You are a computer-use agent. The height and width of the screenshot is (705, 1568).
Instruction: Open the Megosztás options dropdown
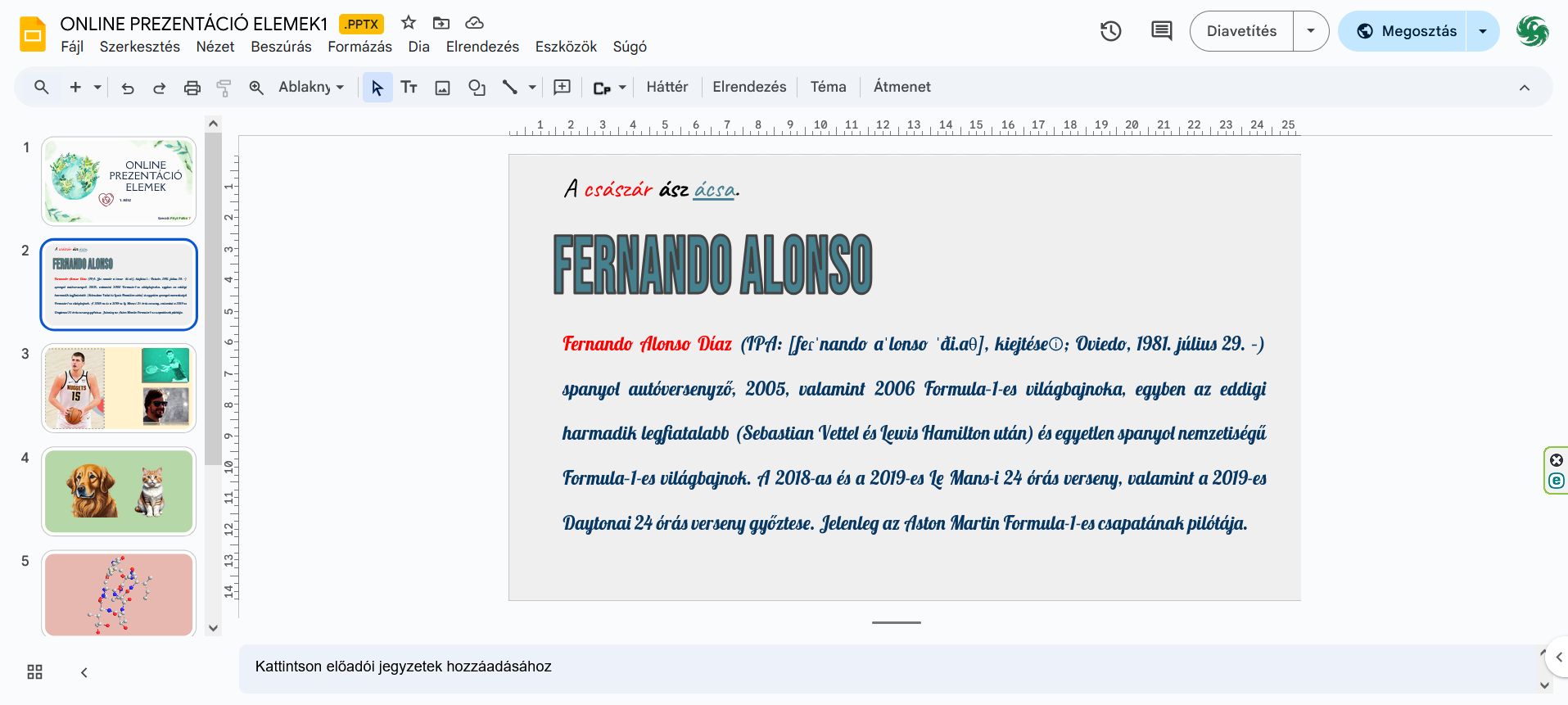1482,31
